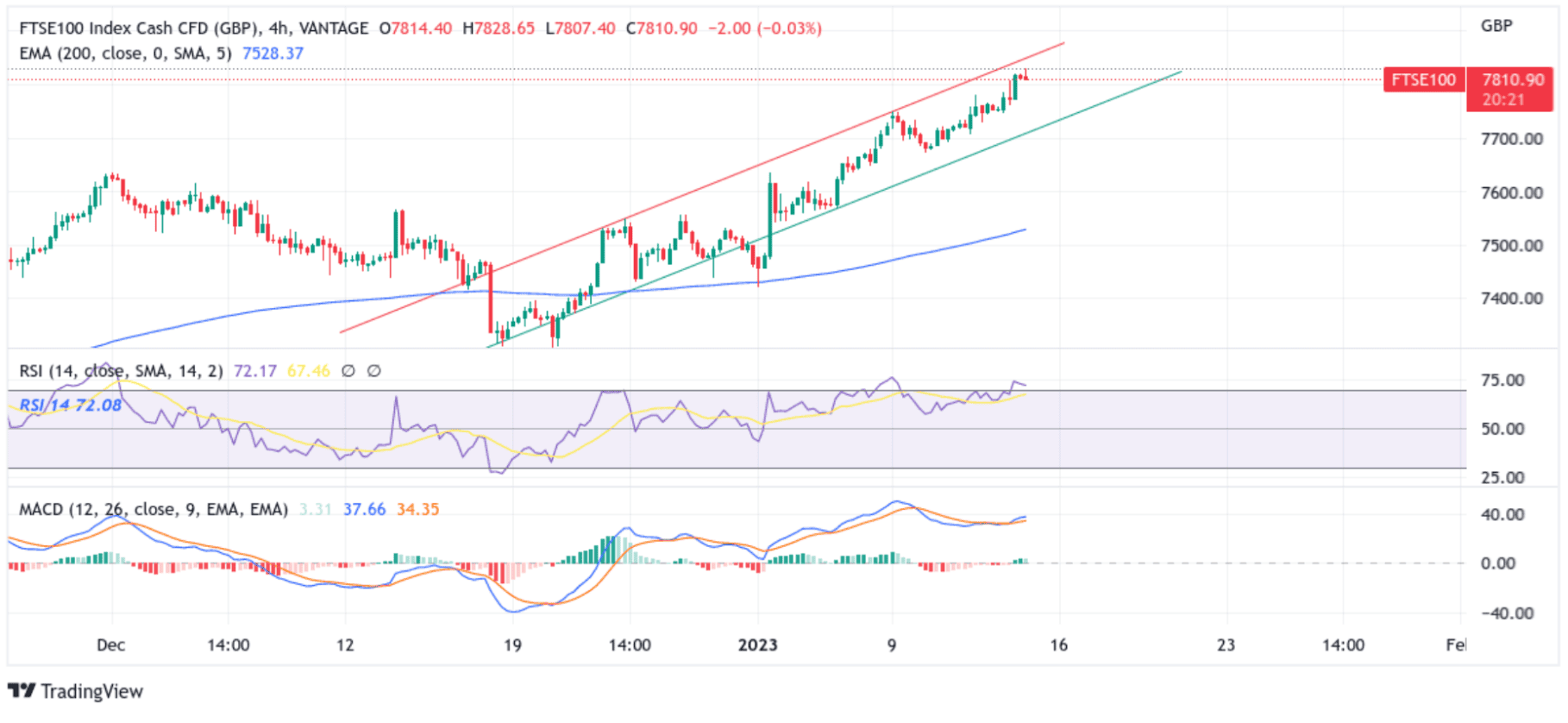Click the MACD signal value 34.35
The width and height of the screenshot is (1568, 723).
pyautogui.click(x=418, y=510)
